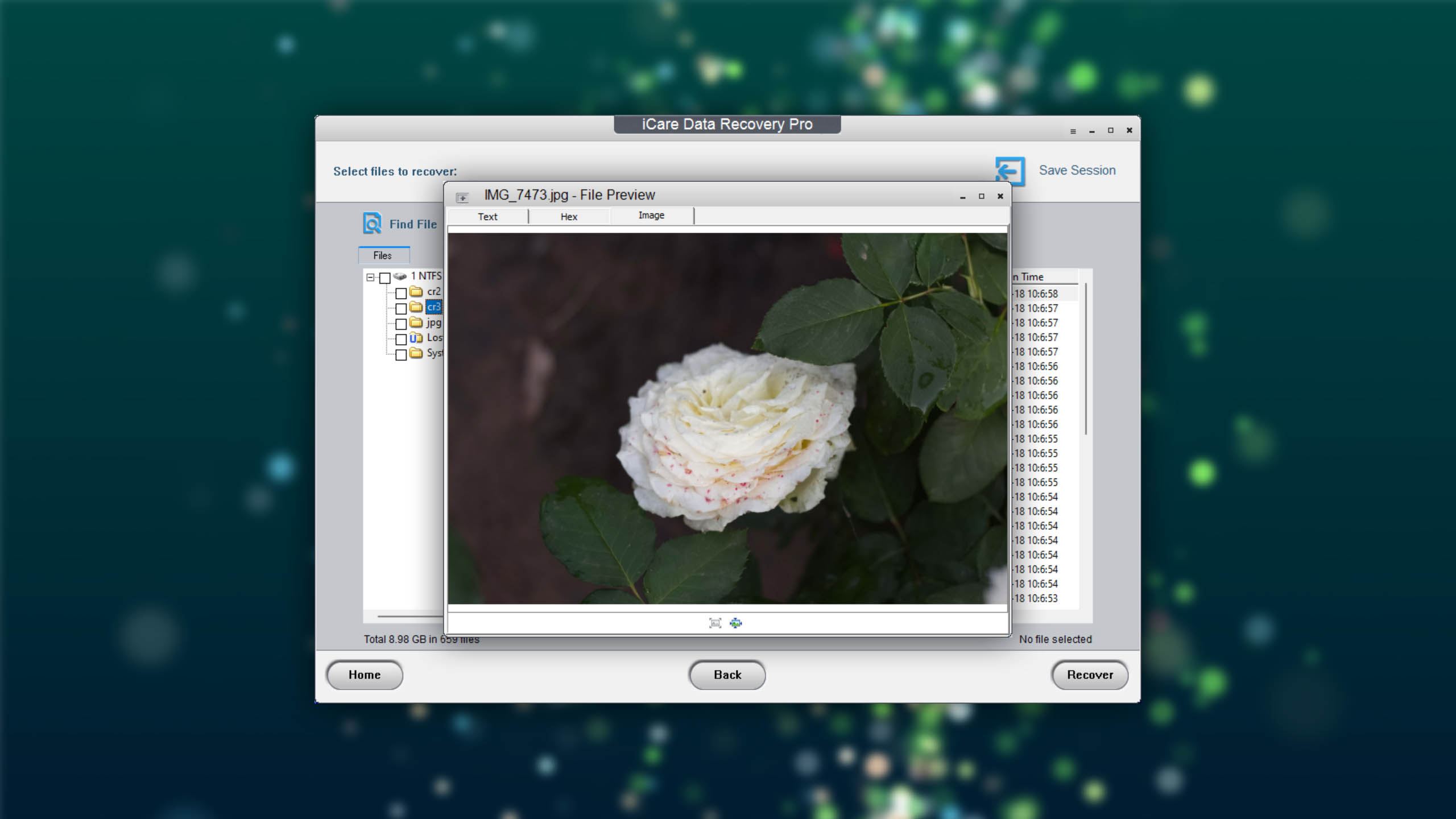The width and height of the screenshot is (1456, 819).
Task: Click the fit-to-window image icon in preview
Action: [736, 623]
